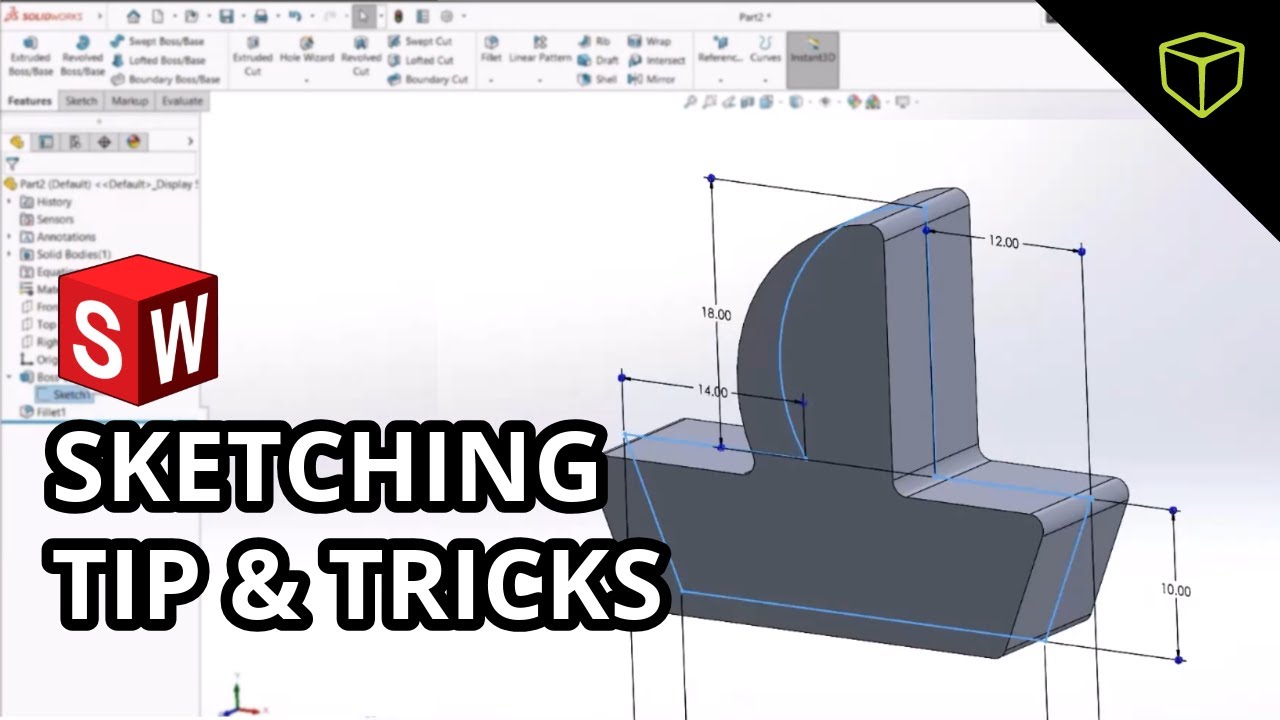Apply the Fillet tool
This screenshot has height=720, width=1280.
tap(490, 50)
